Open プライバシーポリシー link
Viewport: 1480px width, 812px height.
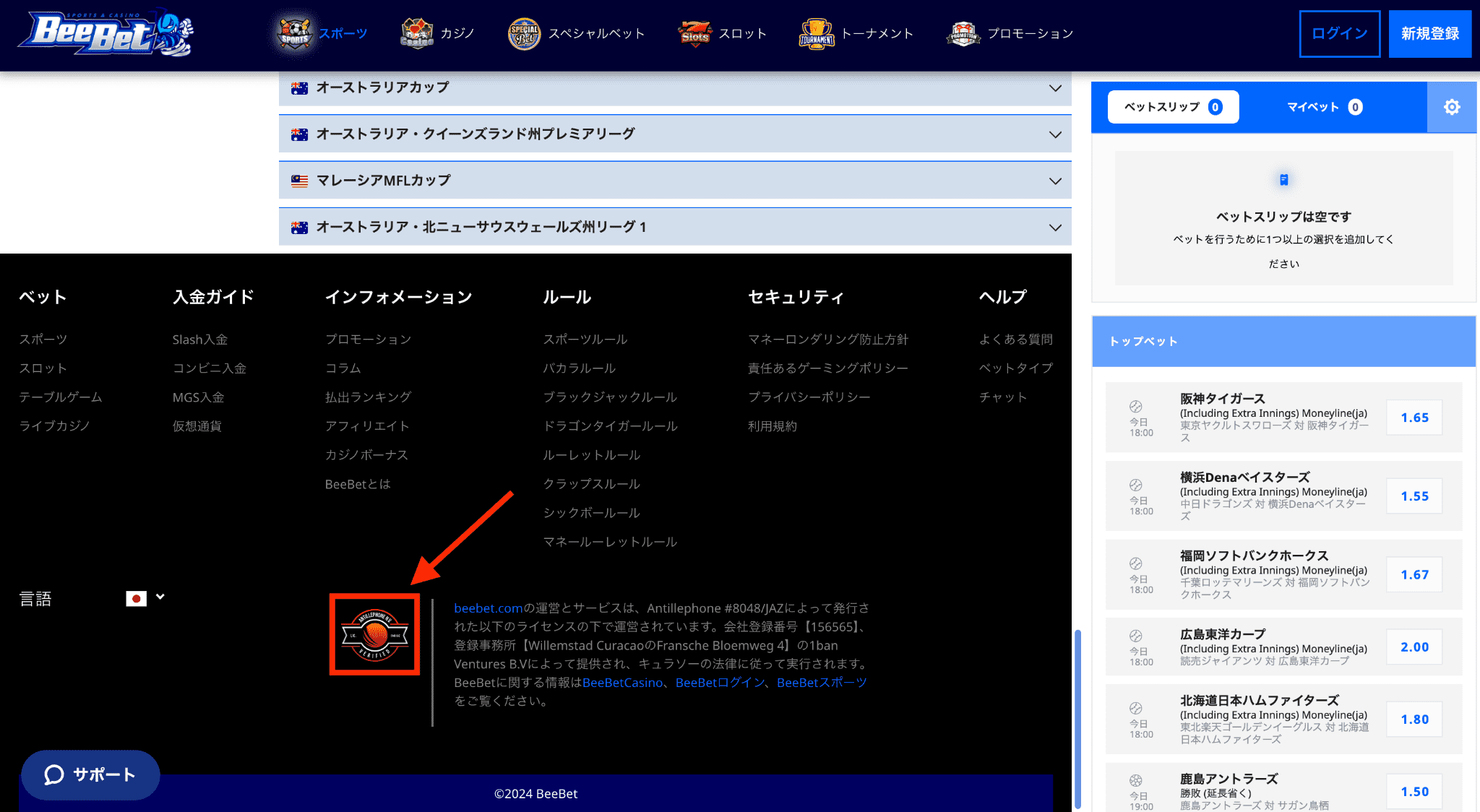click(x=809, y=397)
